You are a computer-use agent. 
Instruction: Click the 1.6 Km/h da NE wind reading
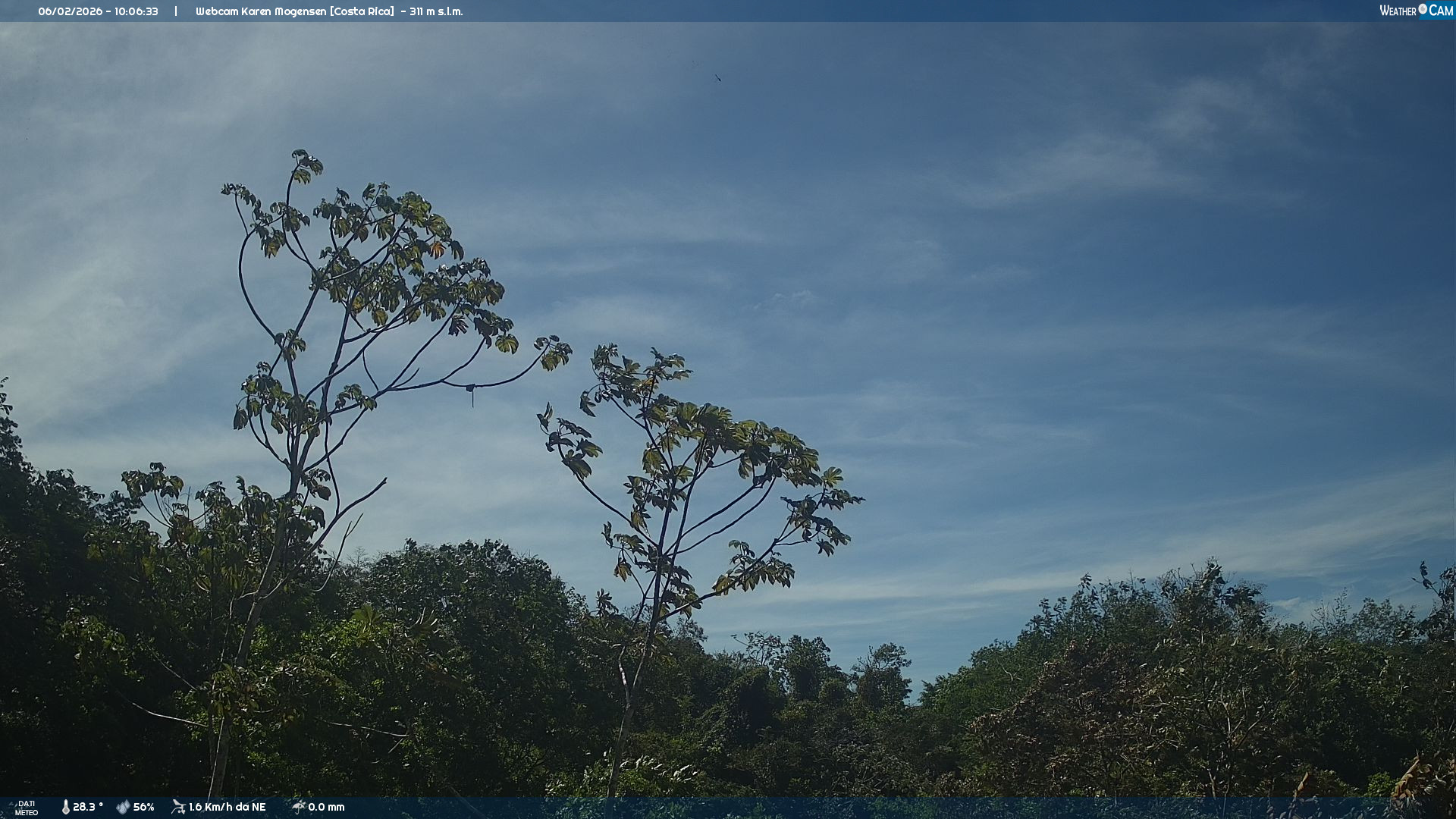(227, 807)
